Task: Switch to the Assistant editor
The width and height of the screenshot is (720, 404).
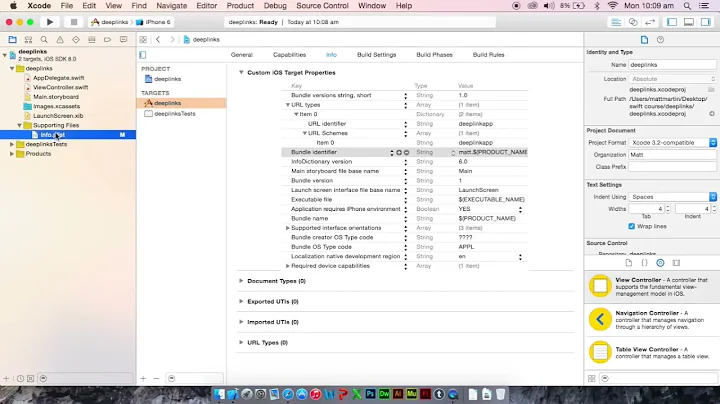Action: (633, 22)
